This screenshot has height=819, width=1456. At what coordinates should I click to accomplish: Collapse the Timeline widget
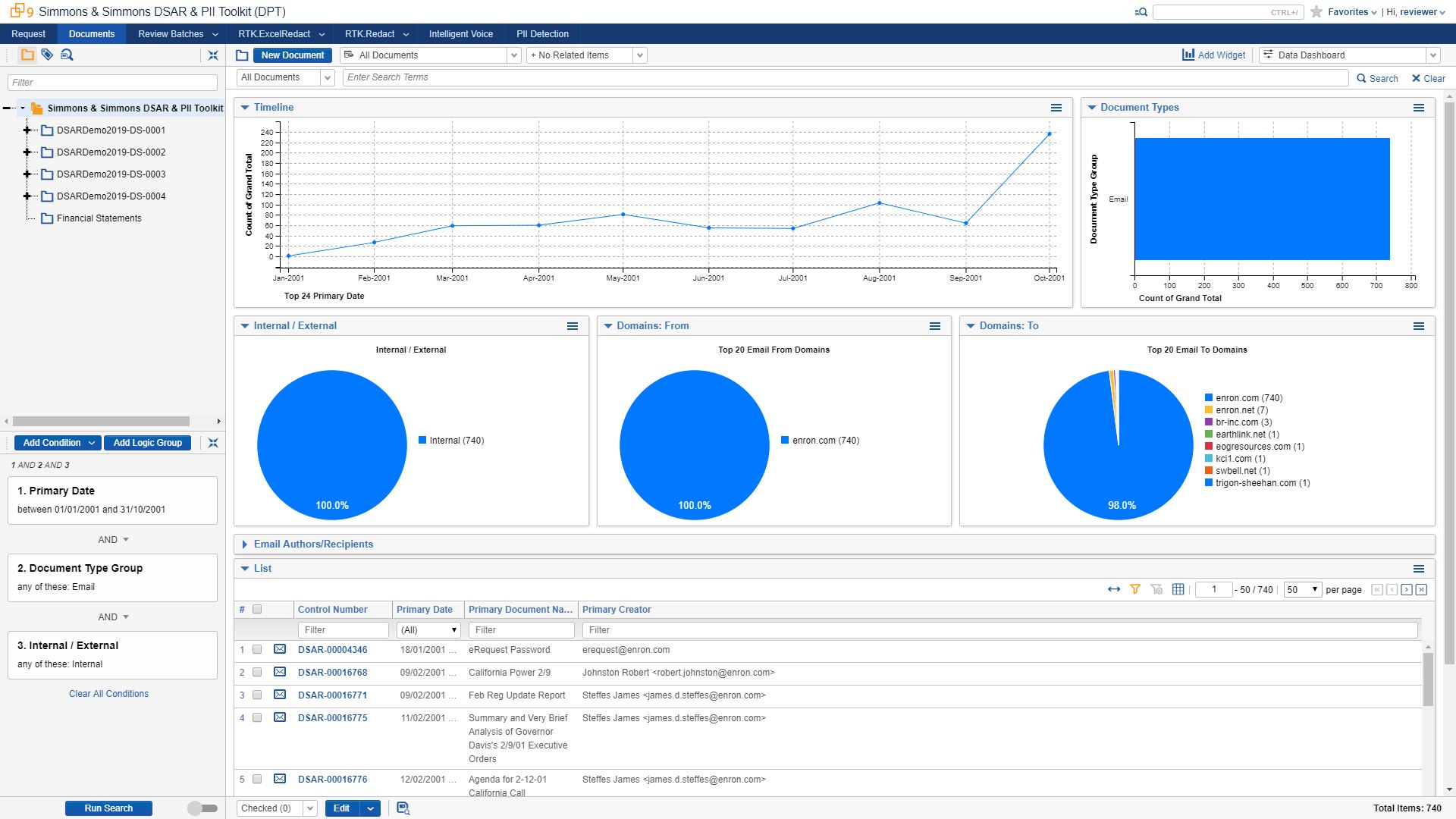(245, 108)
